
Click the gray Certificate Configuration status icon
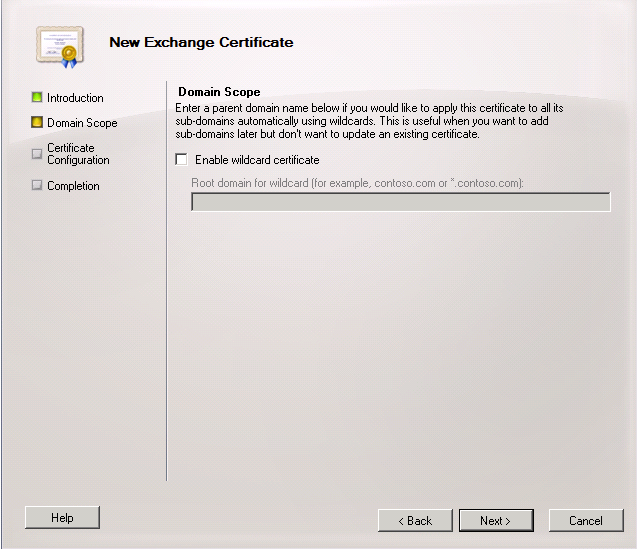coord(37,154)
